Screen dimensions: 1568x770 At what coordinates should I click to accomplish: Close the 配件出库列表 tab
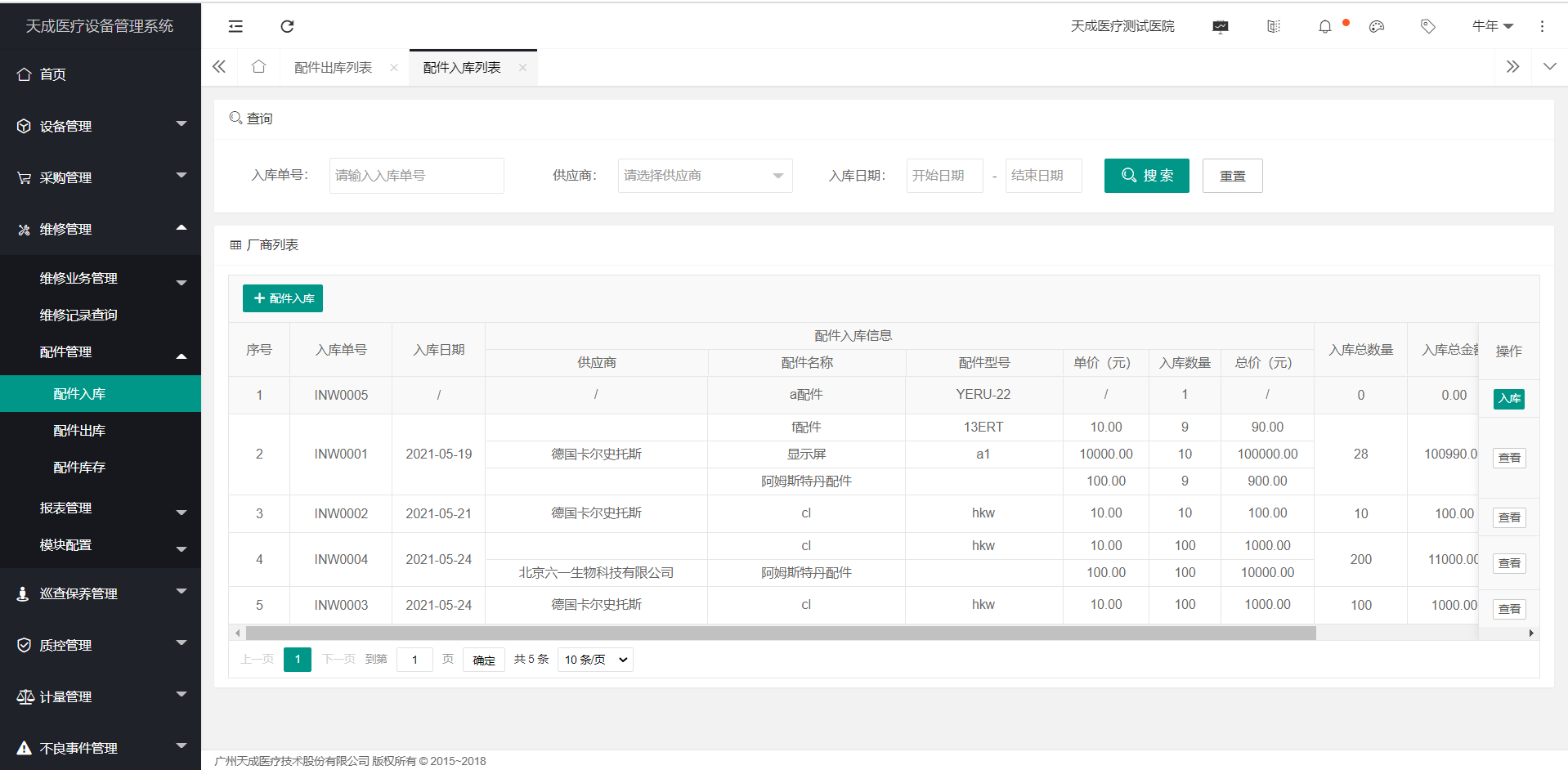pos(394,68)
